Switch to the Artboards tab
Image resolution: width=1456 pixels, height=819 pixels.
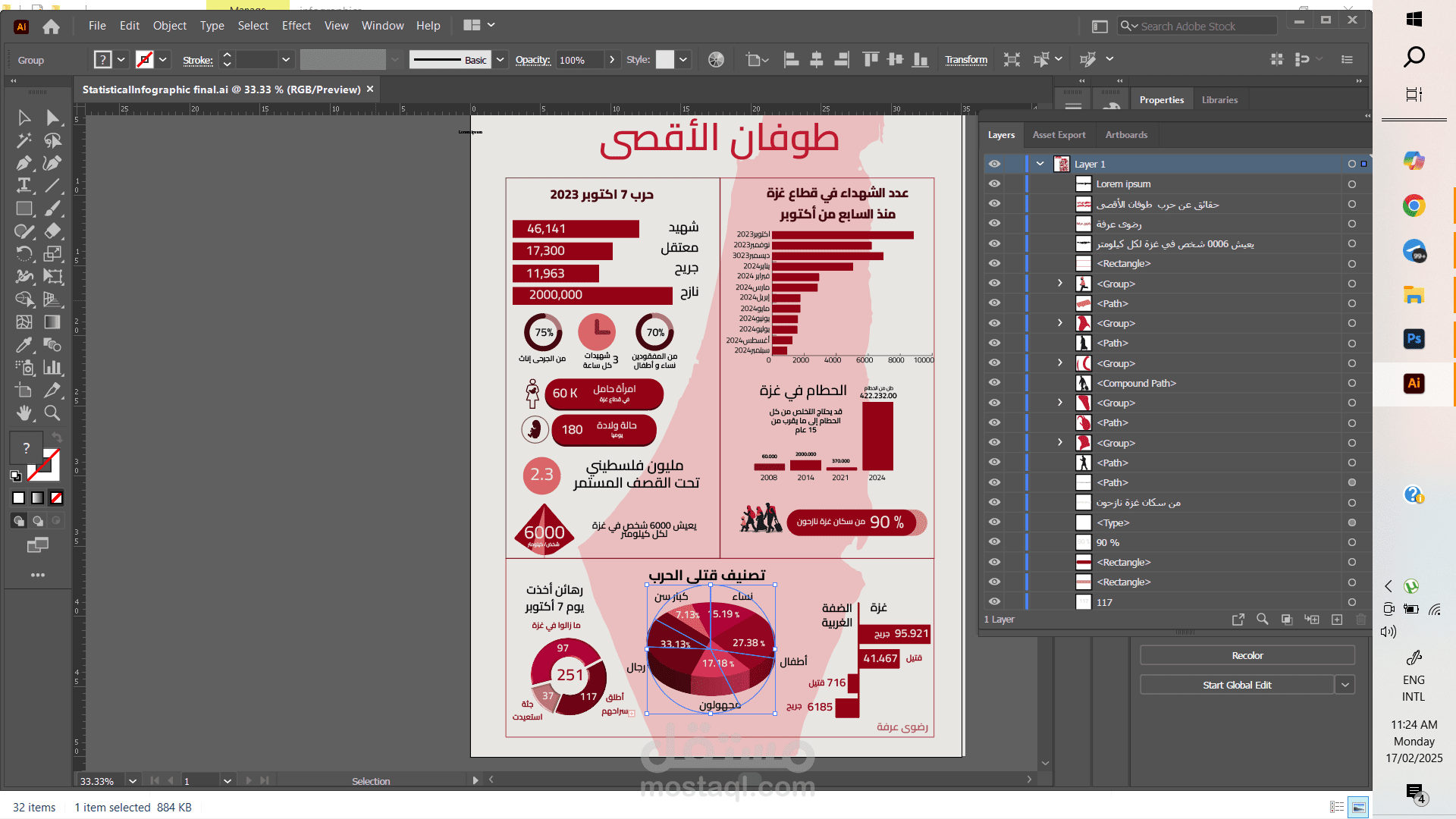pos(1126,135)
